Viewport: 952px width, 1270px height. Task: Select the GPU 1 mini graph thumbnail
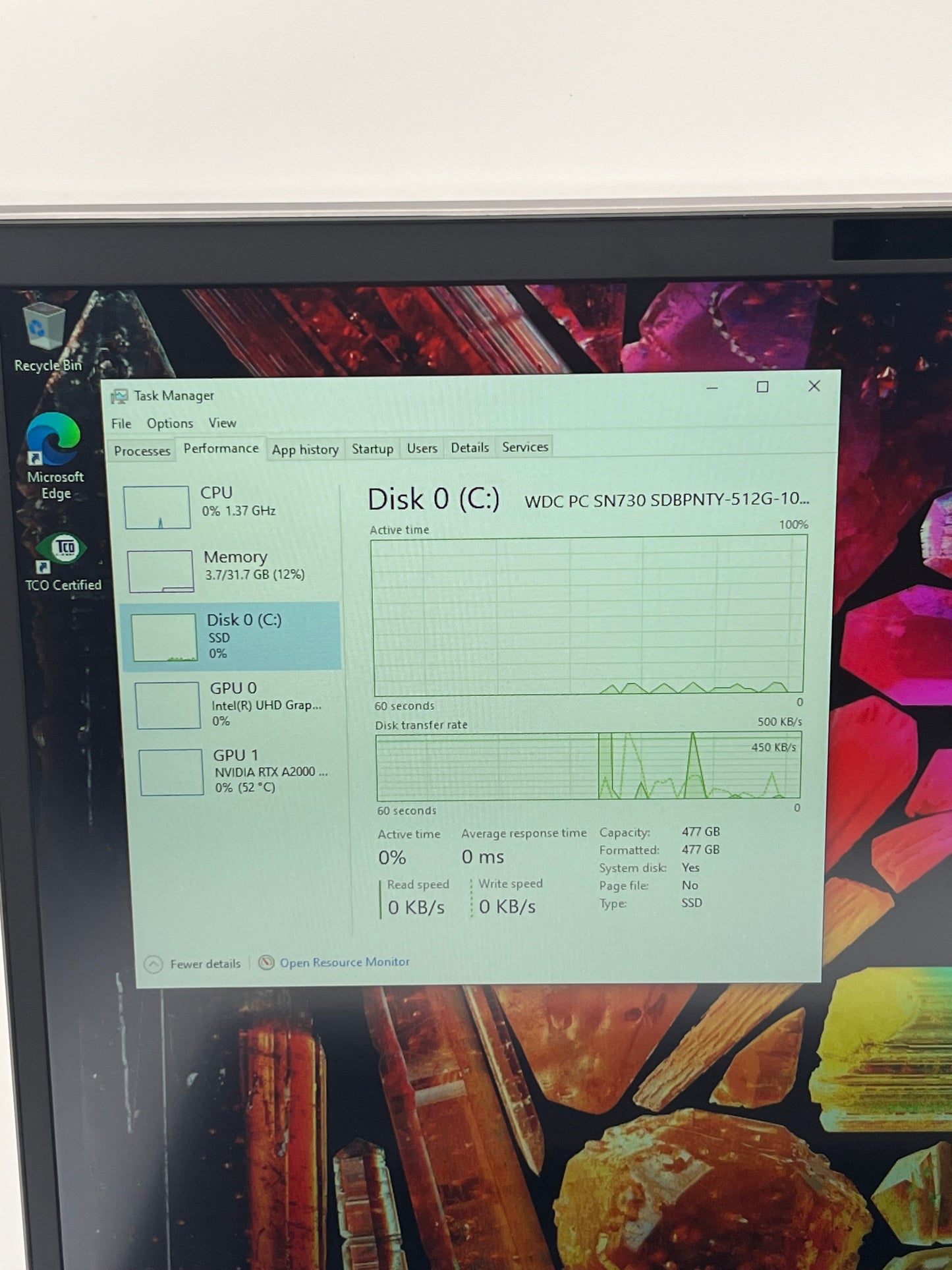click(x=171, y=772)
